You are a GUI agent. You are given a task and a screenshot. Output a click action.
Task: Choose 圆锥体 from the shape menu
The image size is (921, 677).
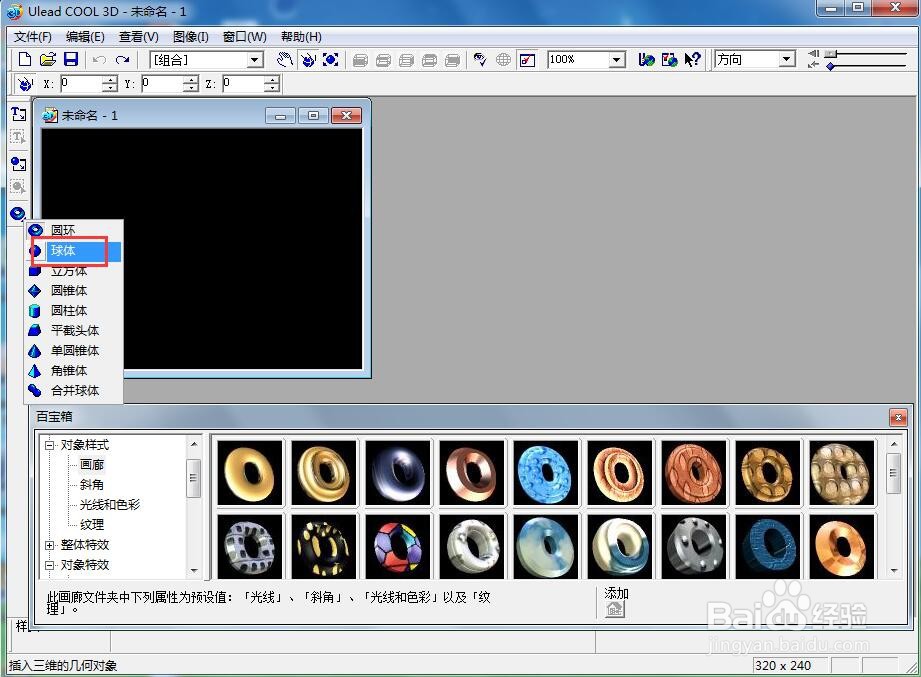point(73,291)
